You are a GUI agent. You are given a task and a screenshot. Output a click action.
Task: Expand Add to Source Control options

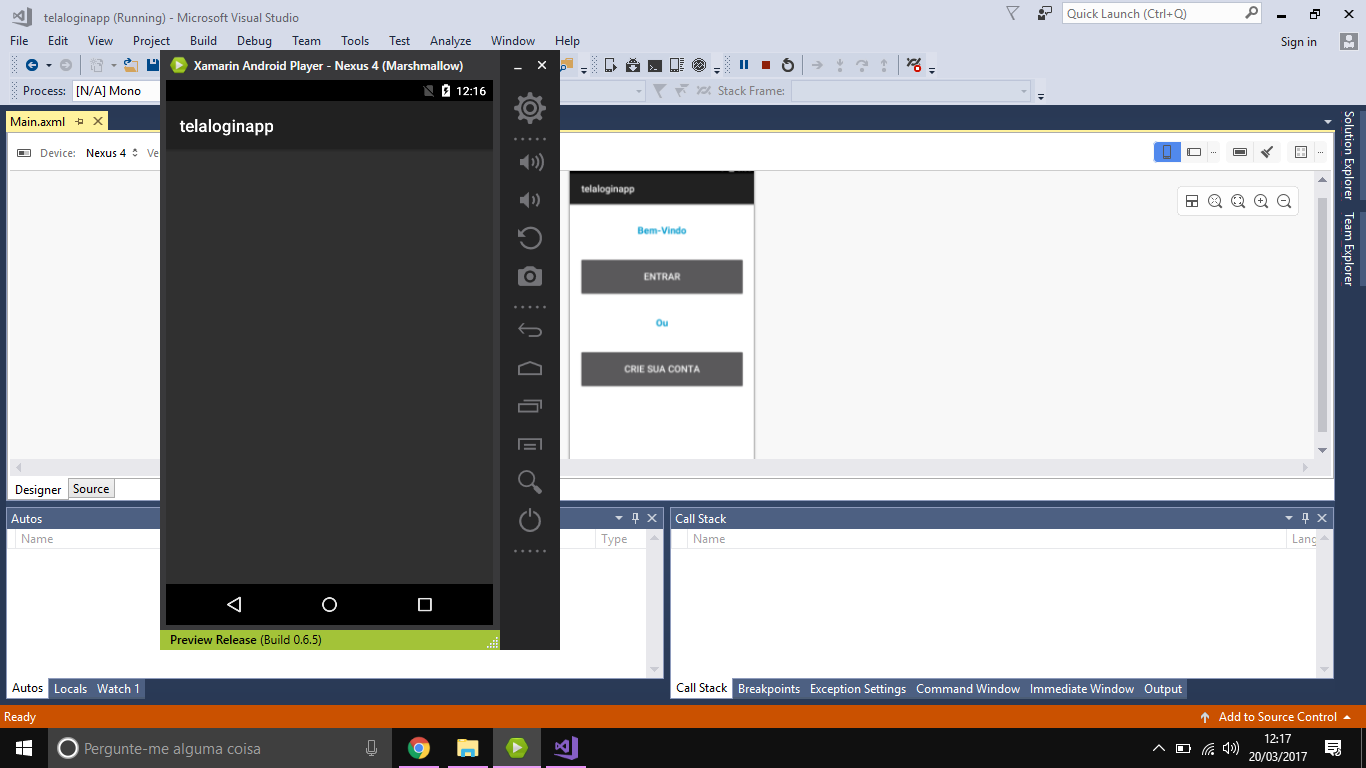[1347, 717]
